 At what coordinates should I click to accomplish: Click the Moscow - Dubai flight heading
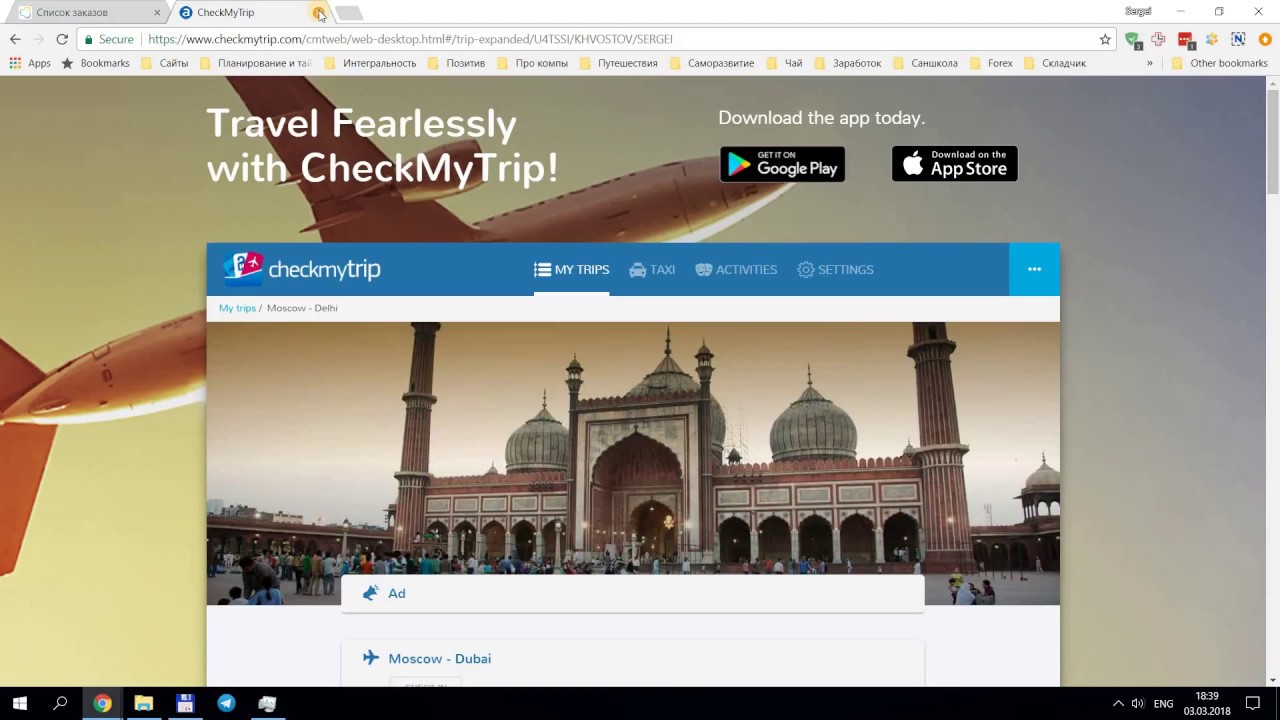[439, 658]
